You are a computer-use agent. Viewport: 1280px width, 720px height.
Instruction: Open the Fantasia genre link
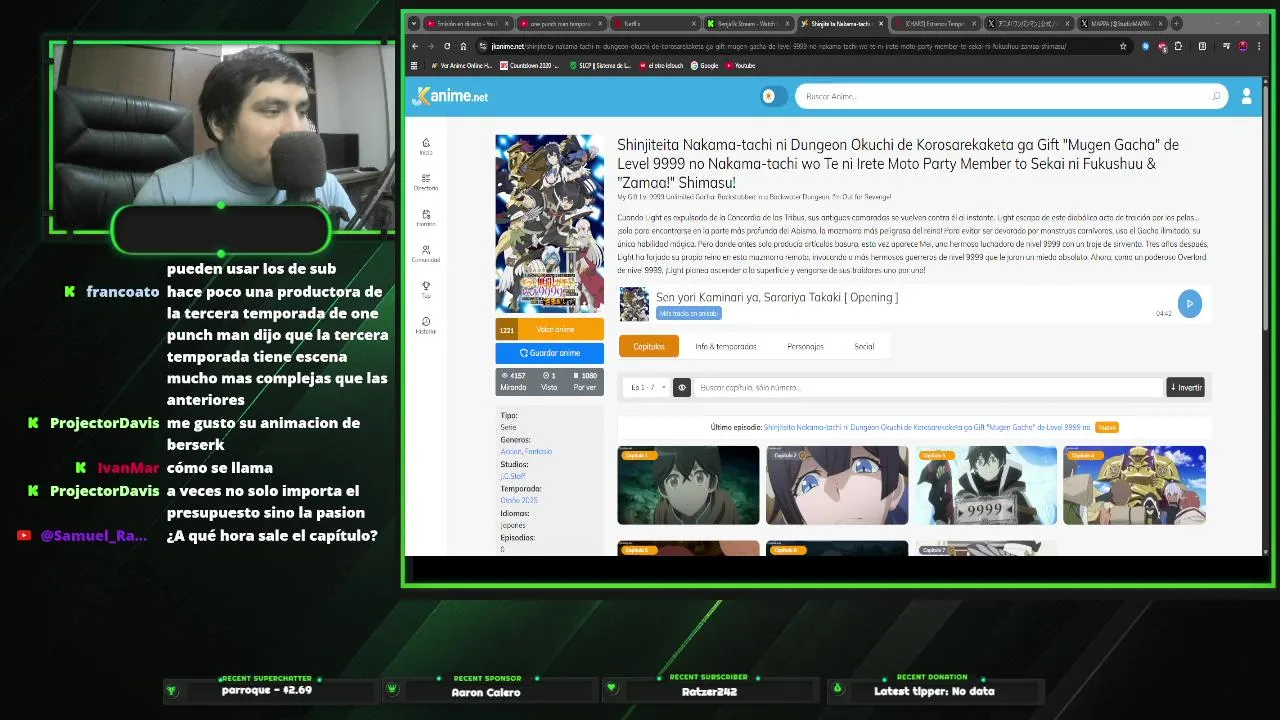(539, 451)
